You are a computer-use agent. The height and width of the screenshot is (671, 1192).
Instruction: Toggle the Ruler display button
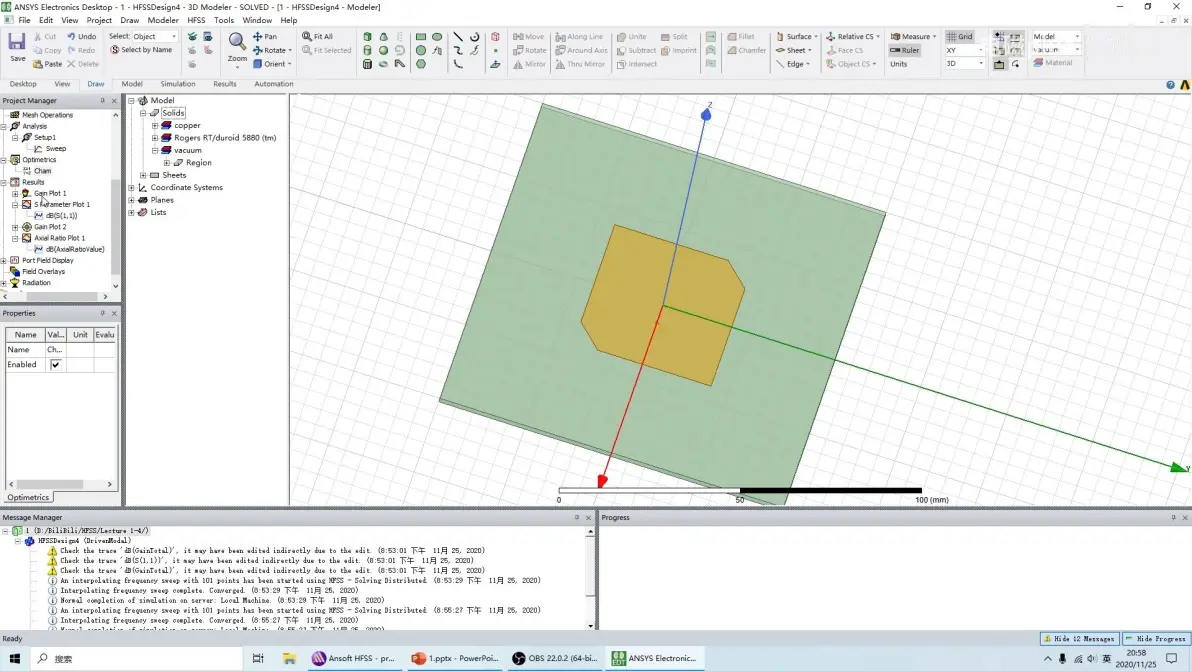(905, 50)
